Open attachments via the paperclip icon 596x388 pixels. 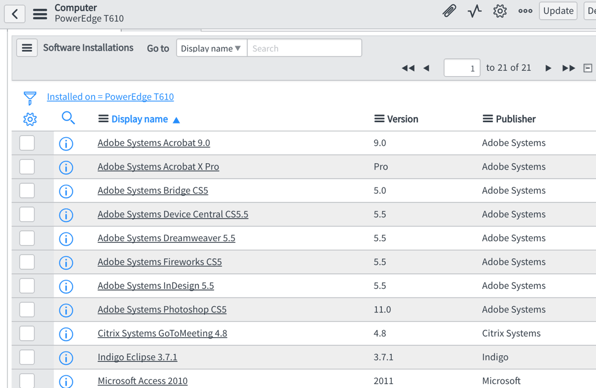[x=449, y=11]
